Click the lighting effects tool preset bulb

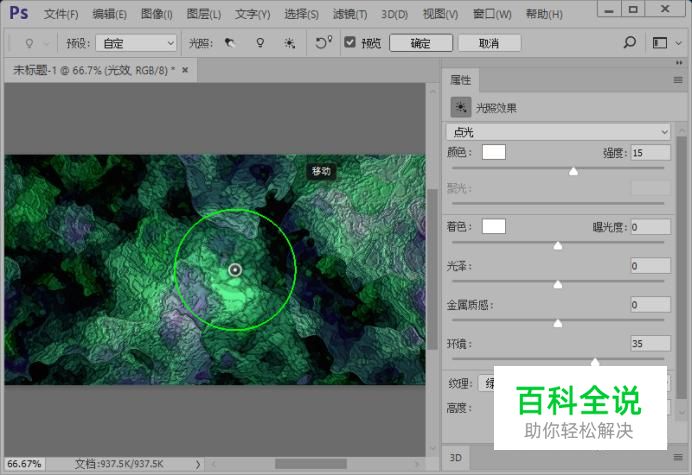[29, 43]
